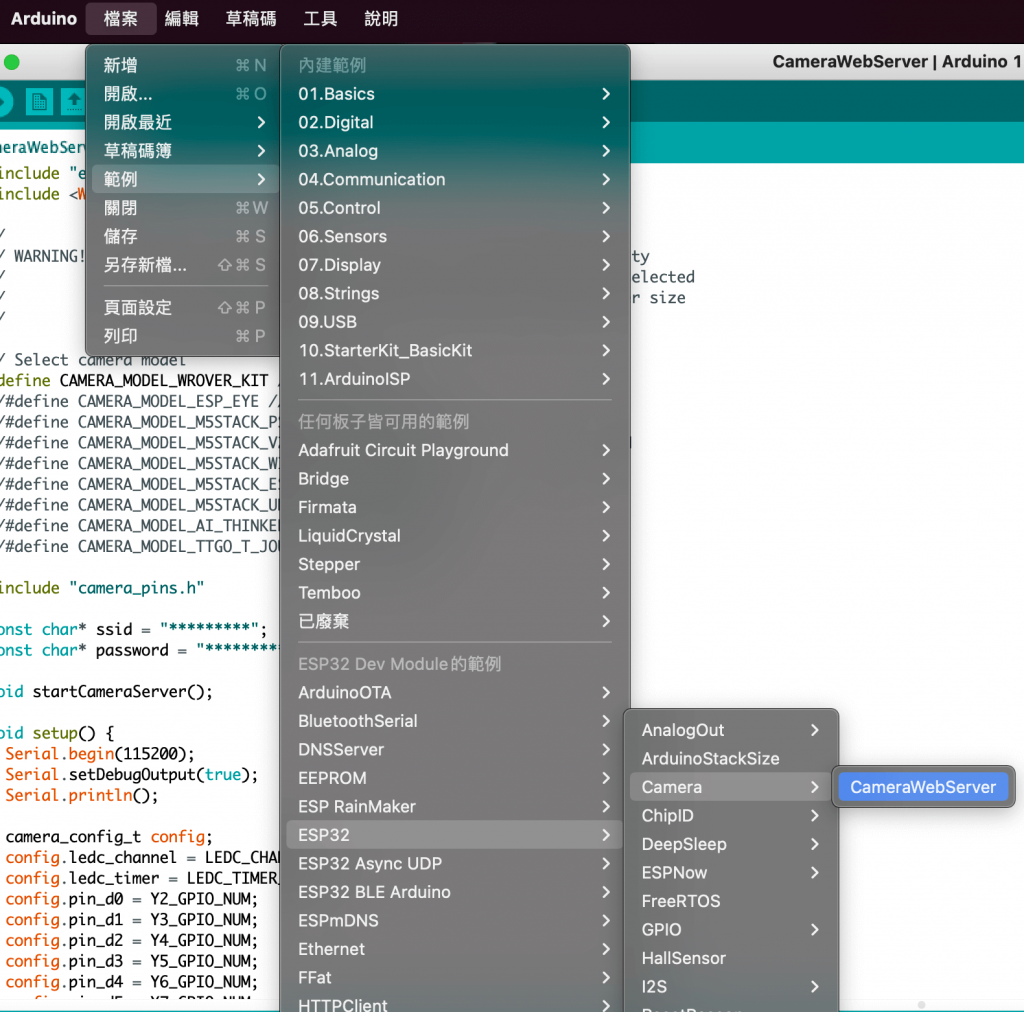Viewport: 1024px width, 1012px height.
Task: Open the 編輯 menu in menu bar
Action: pyautogui.click(x=182, y=18)
